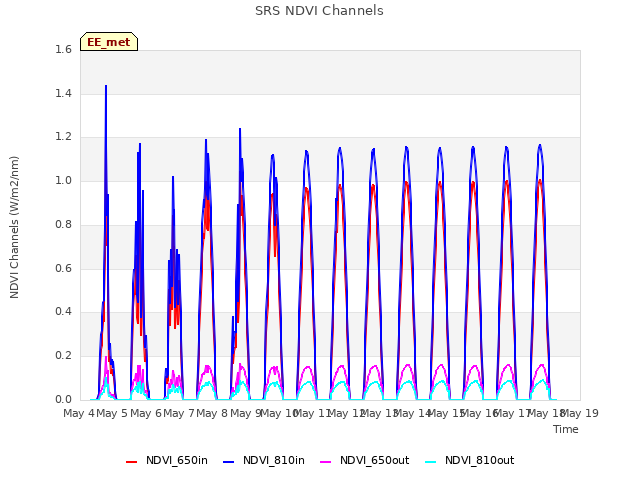Click the 1.0 y-axis tick label
The height and width of the screenshot is (480, 640).
click(63, 180)
